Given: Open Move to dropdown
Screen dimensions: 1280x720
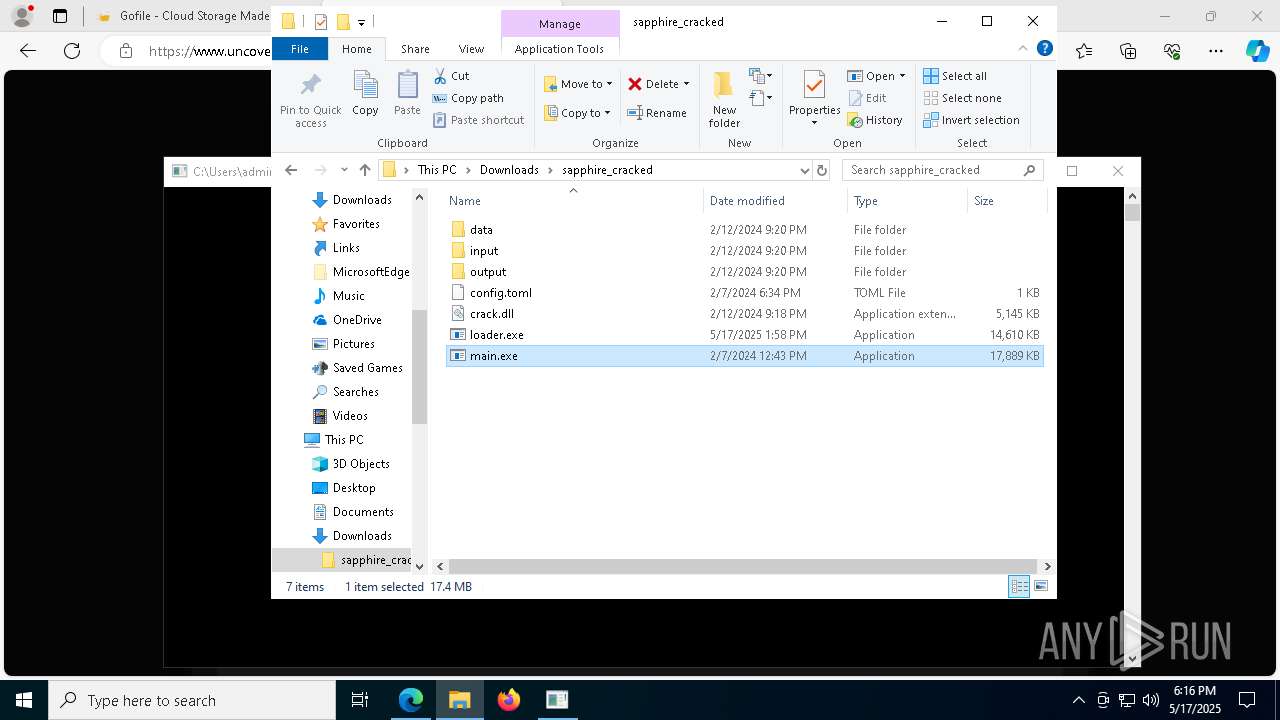Looking at the screenshot, I should (578, 84).
